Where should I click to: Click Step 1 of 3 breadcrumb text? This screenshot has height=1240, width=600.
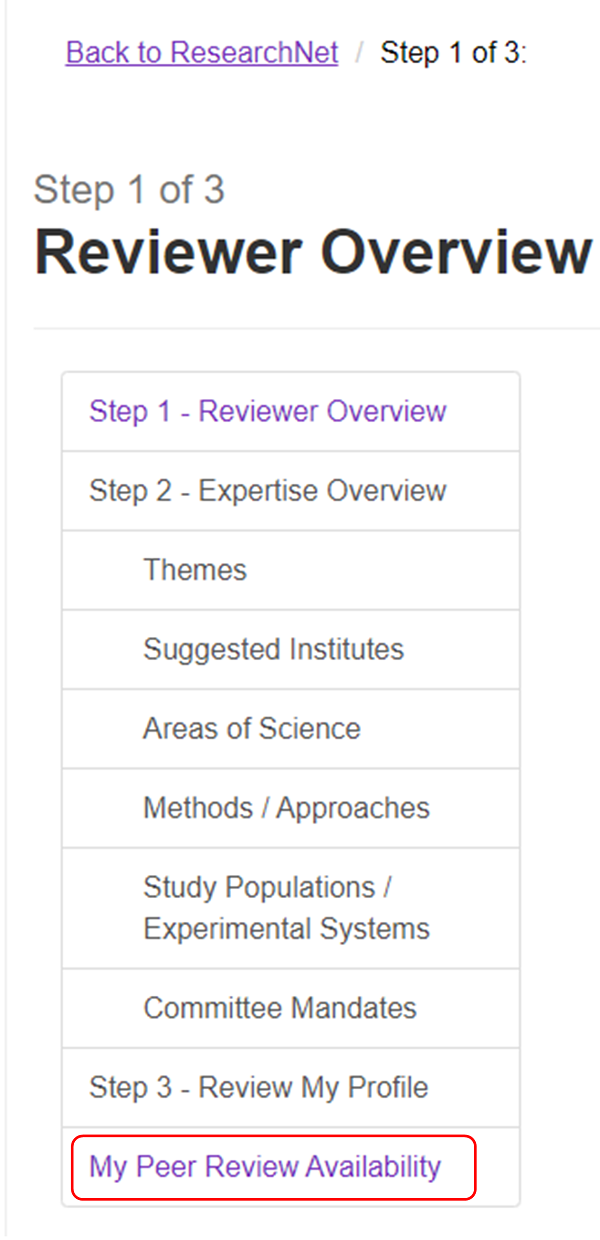[453, 53]
